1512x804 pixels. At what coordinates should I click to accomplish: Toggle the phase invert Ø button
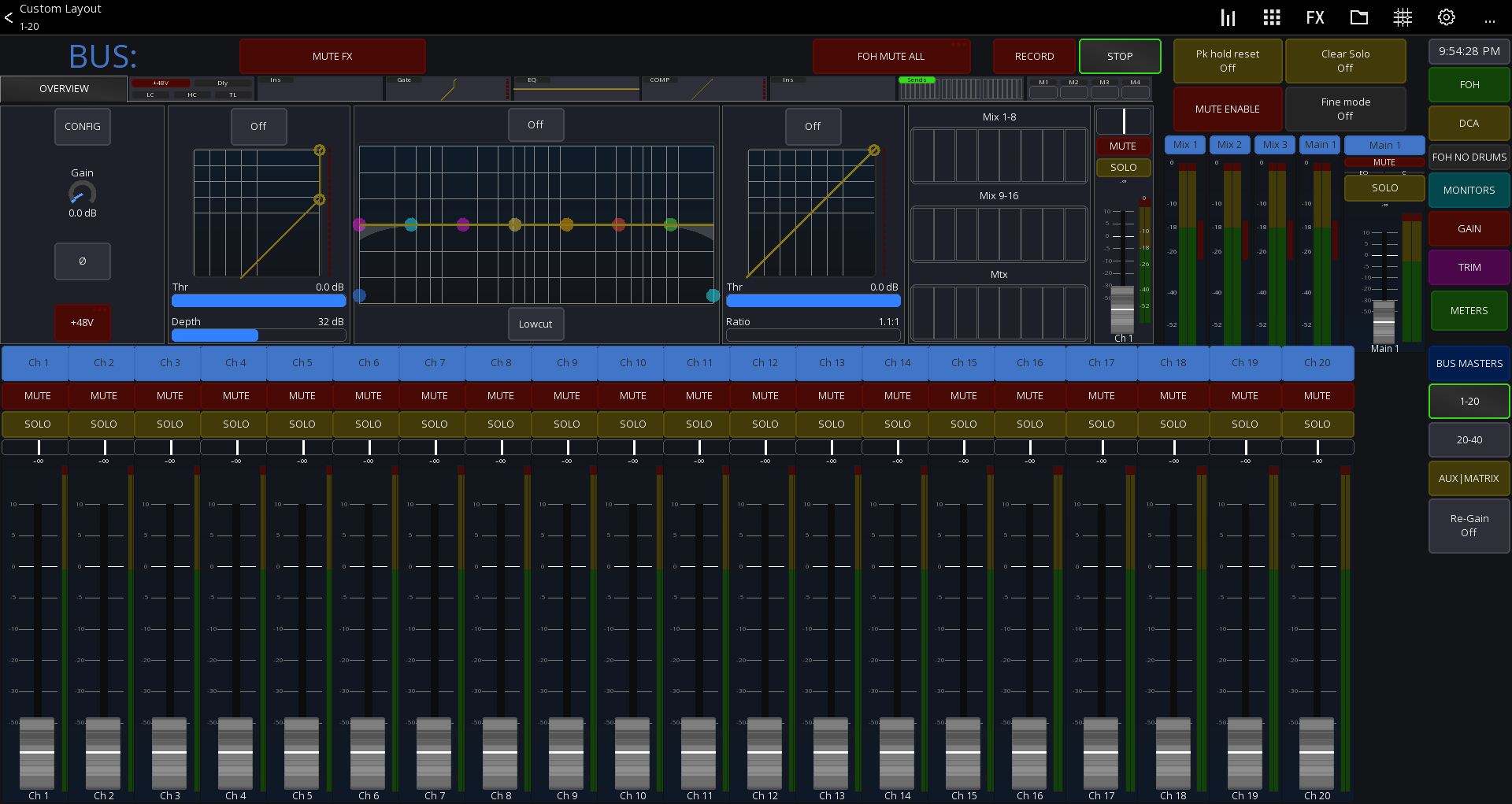[83, 261]
